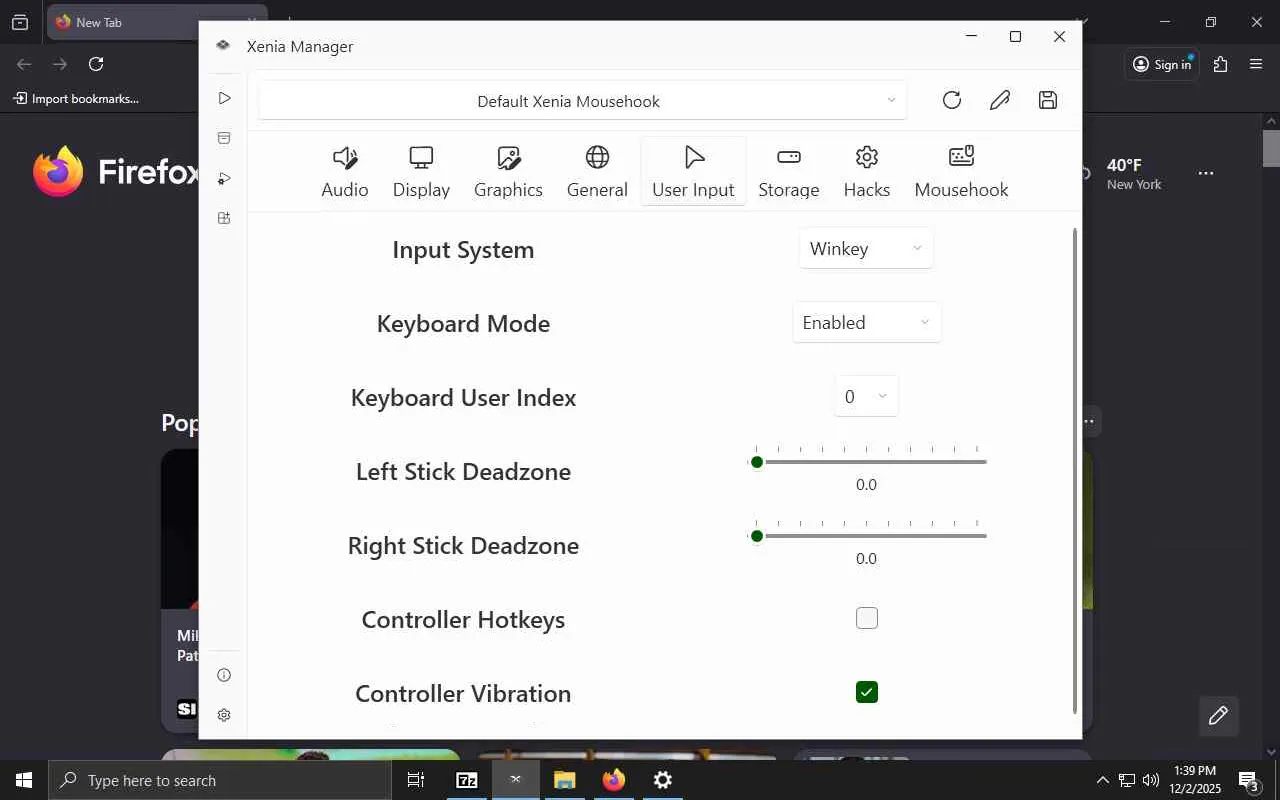Click the pencil customize button on Firefox new tab
Screen dimensions: 1280x800
[x=1219, y=715]
